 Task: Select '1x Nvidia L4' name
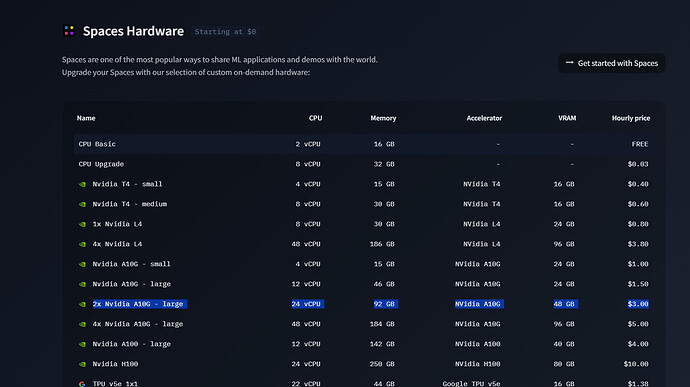(117, 224)
